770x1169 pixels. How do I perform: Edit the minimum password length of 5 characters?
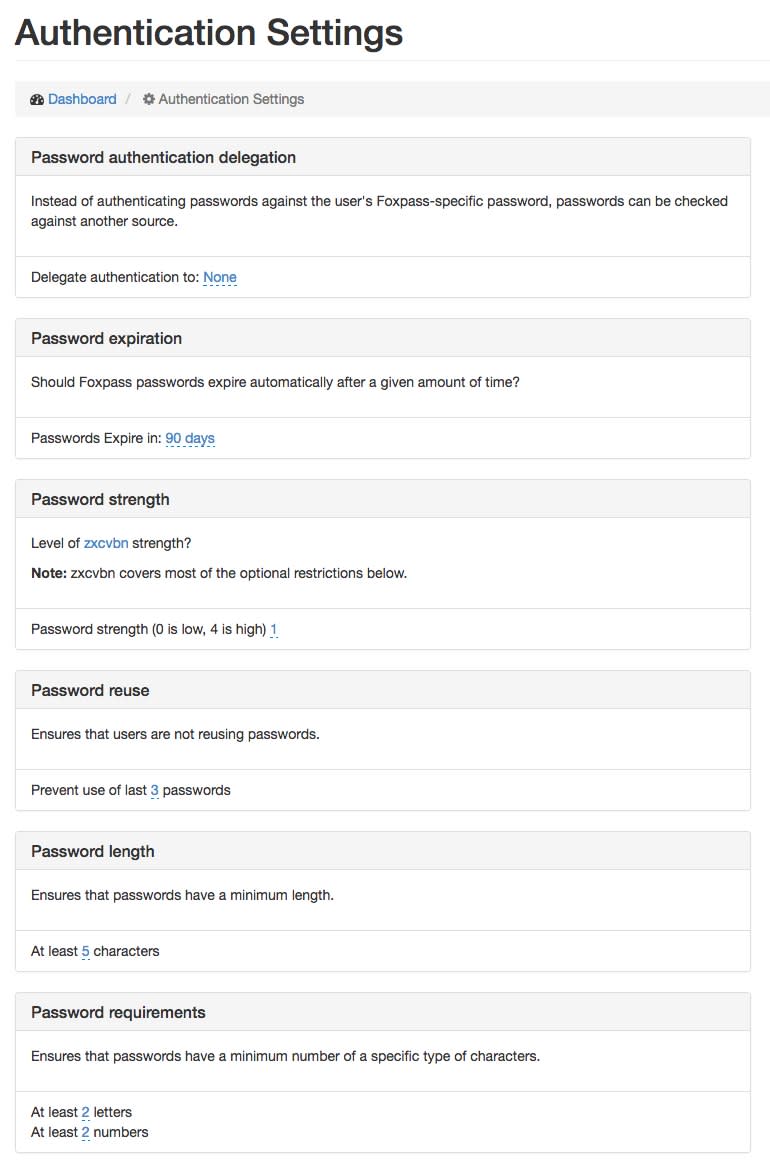coord(86,951)
